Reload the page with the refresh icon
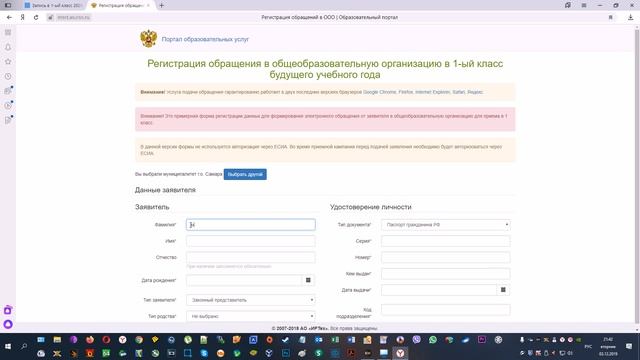The width and height of the screenshot is (640, 360). coord(36,17)
